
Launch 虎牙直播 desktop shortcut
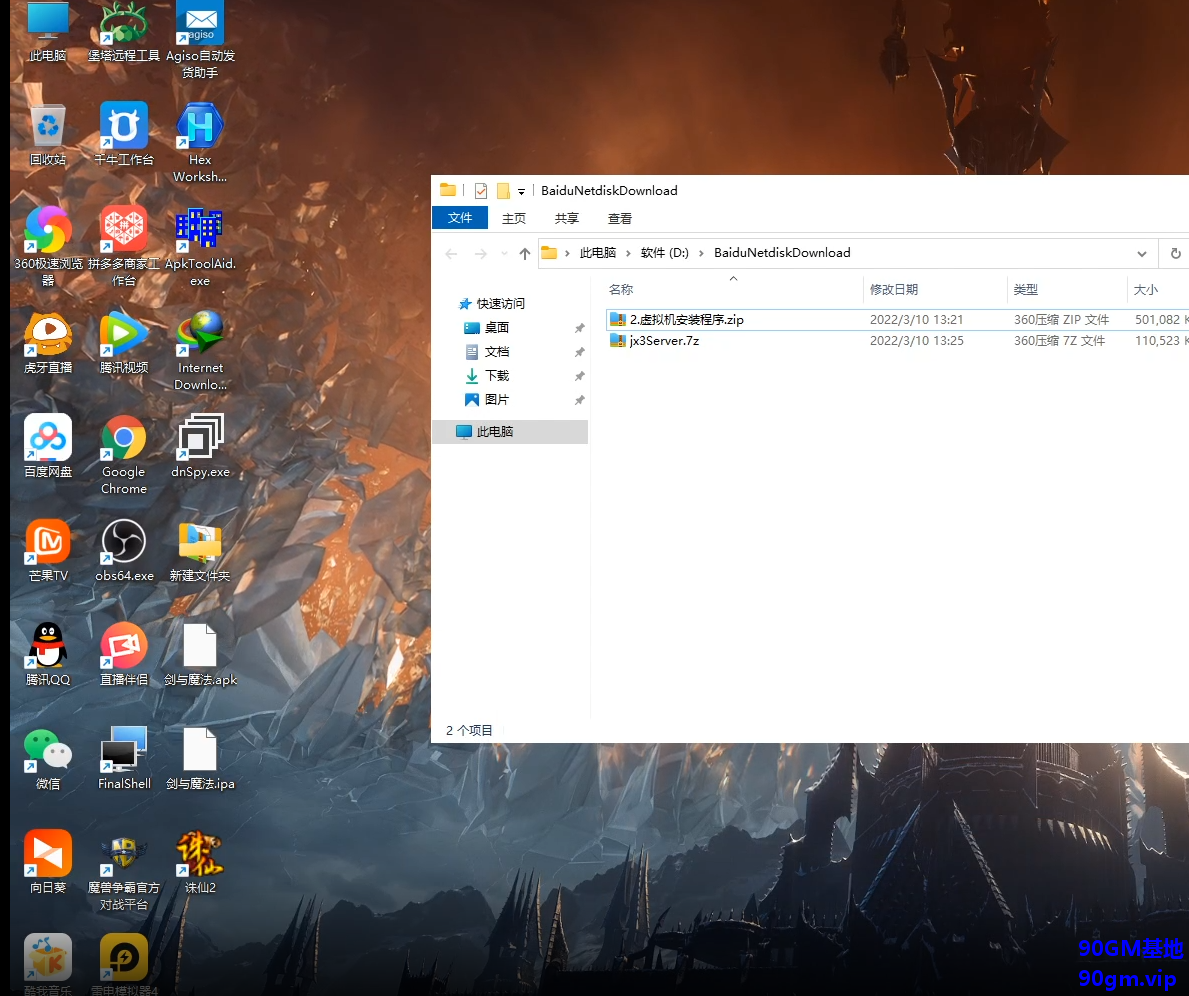pyautogui.click(x=48, y=343)
